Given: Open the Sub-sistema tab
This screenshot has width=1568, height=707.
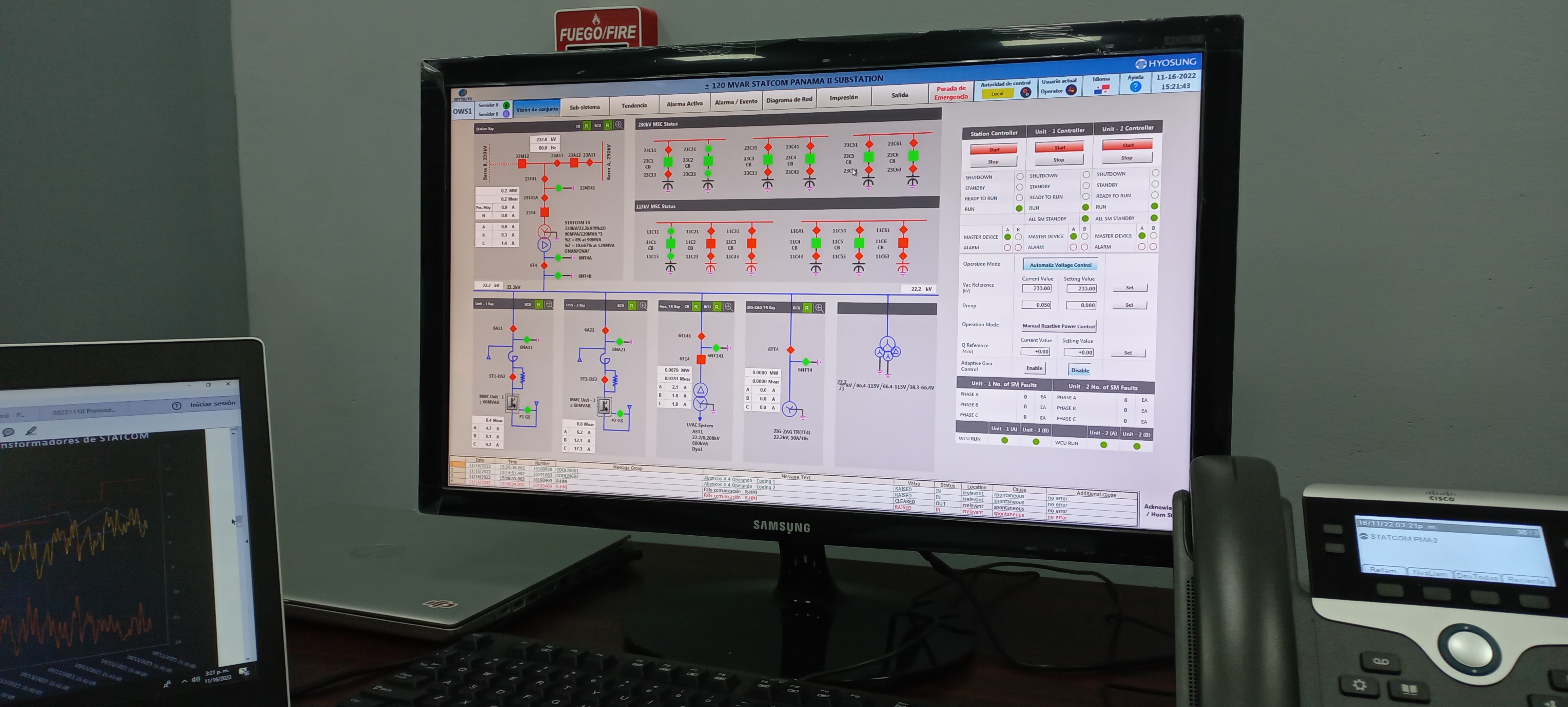Looking at the screenshot, I should pos(584,107).
